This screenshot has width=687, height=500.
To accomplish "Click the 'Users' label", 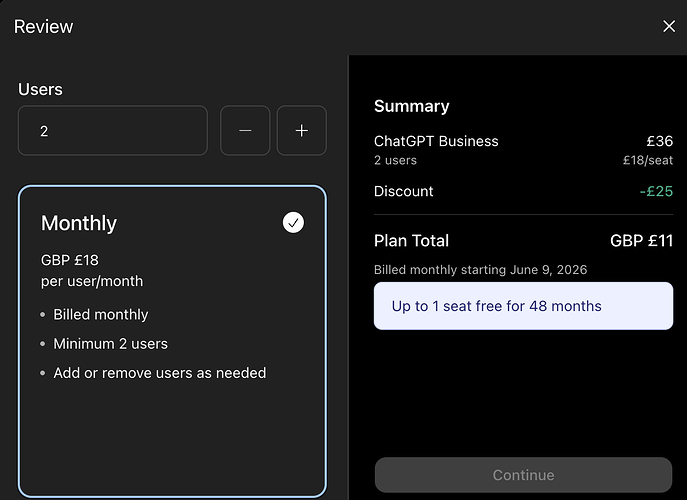I will point(40,89).
